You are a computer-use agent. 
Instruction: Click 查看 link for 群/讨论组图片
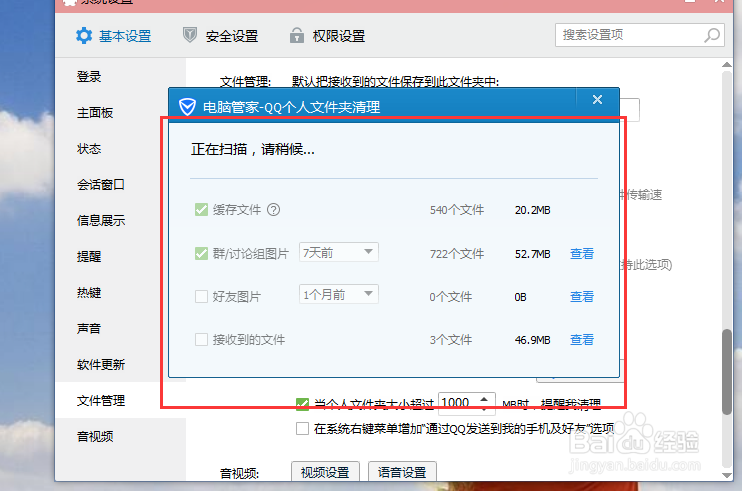(582, 254)
